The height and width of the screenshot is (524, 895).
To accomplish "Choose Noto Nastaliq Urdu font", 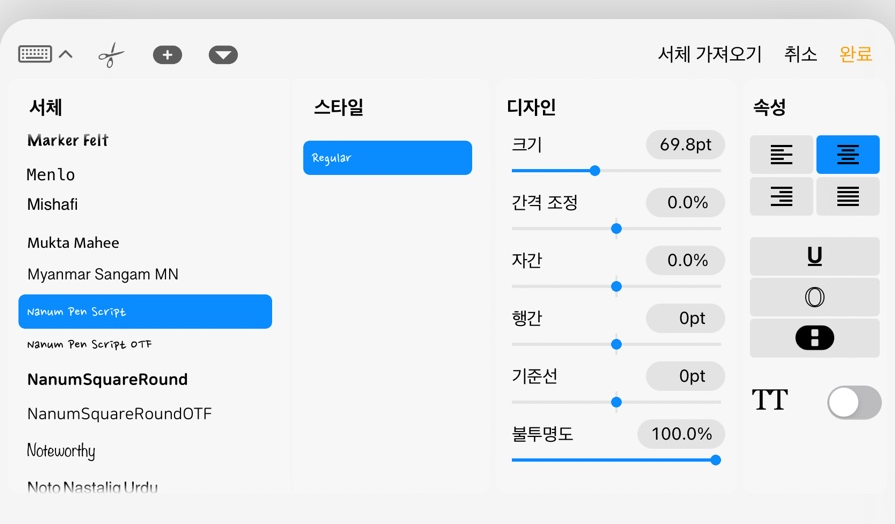I will [x=92, y=487].
